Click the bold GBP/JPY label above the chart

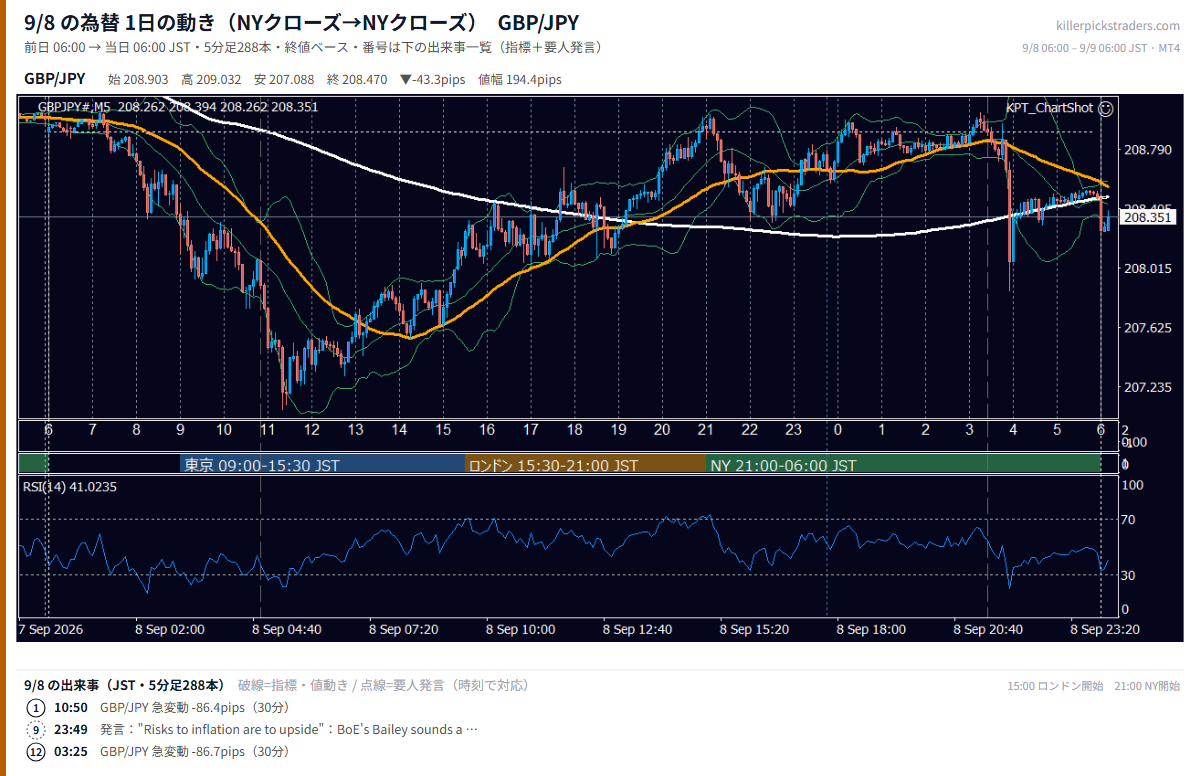tap(54, 80)
